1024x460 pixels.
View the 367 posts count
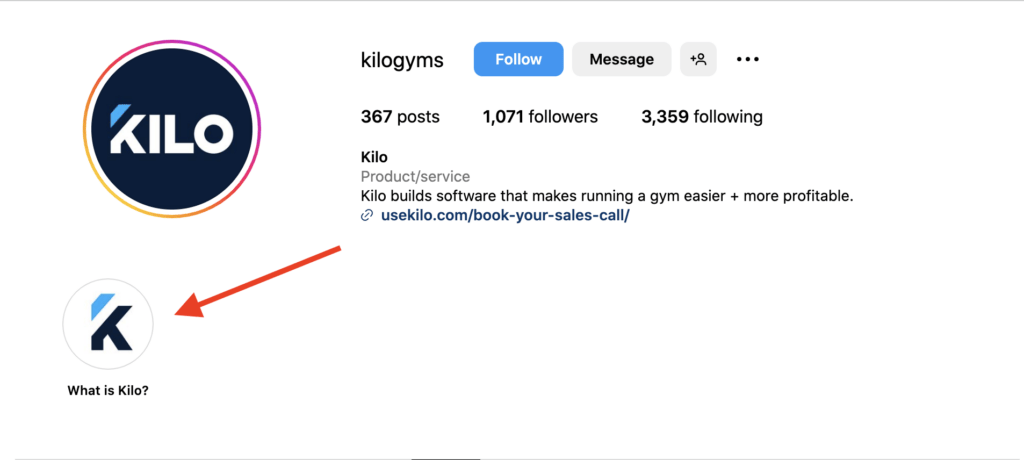click(400, 117)
